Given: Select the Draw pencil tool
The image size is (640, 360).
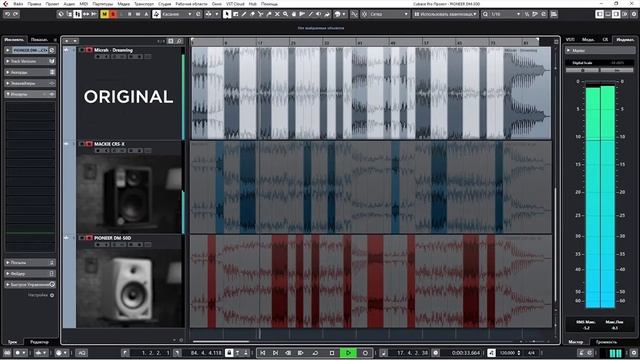Looking at the screenshot, I should (x=244, y=14).
